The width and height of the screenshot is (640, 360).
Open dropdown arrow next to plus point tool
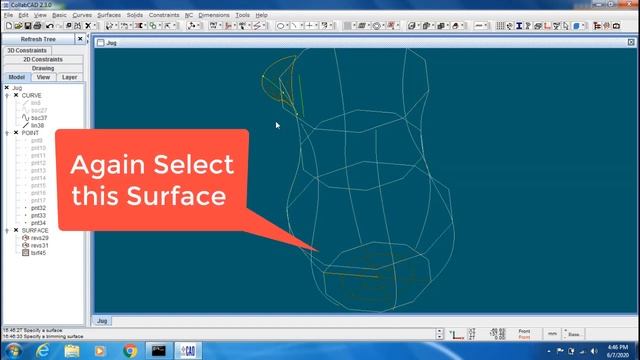(316, 26)
